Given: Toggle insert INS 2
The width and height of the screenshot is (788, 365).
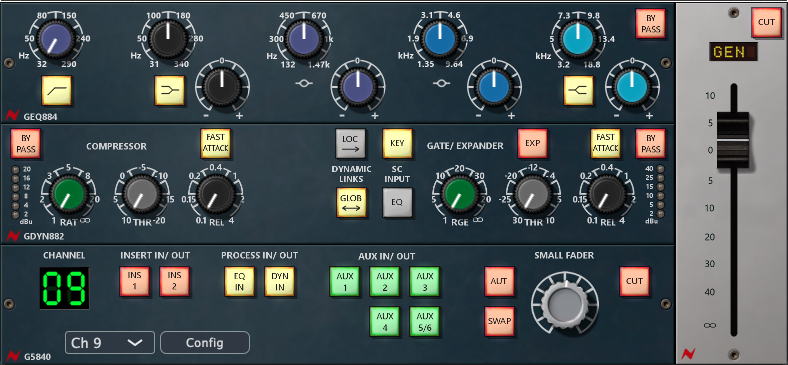Looking at the screenshot, I should click(x=174, y=281).
